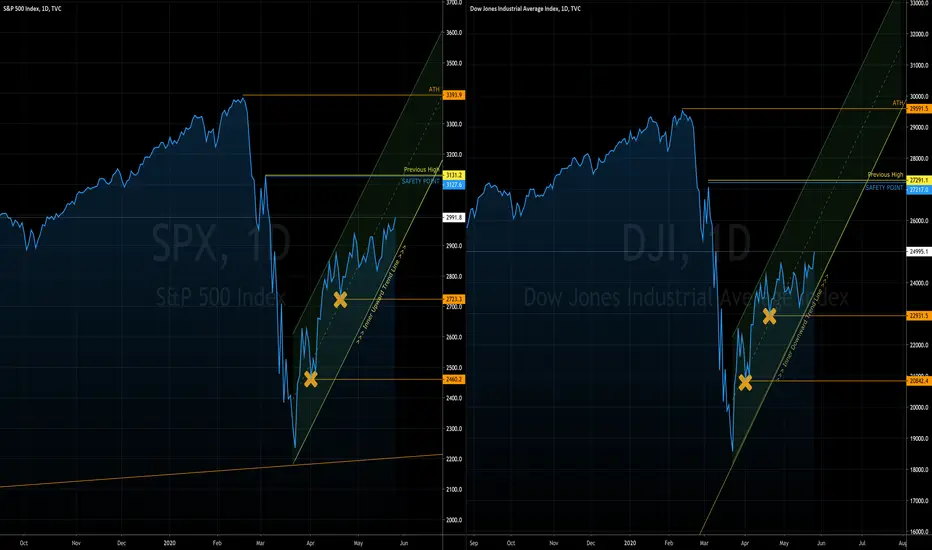This screenshot has width=932, height=550.
Task: Select the 'Dow Jones Industrial Average Index, 1D, TVC' title
Action: (x=525, y=9)
